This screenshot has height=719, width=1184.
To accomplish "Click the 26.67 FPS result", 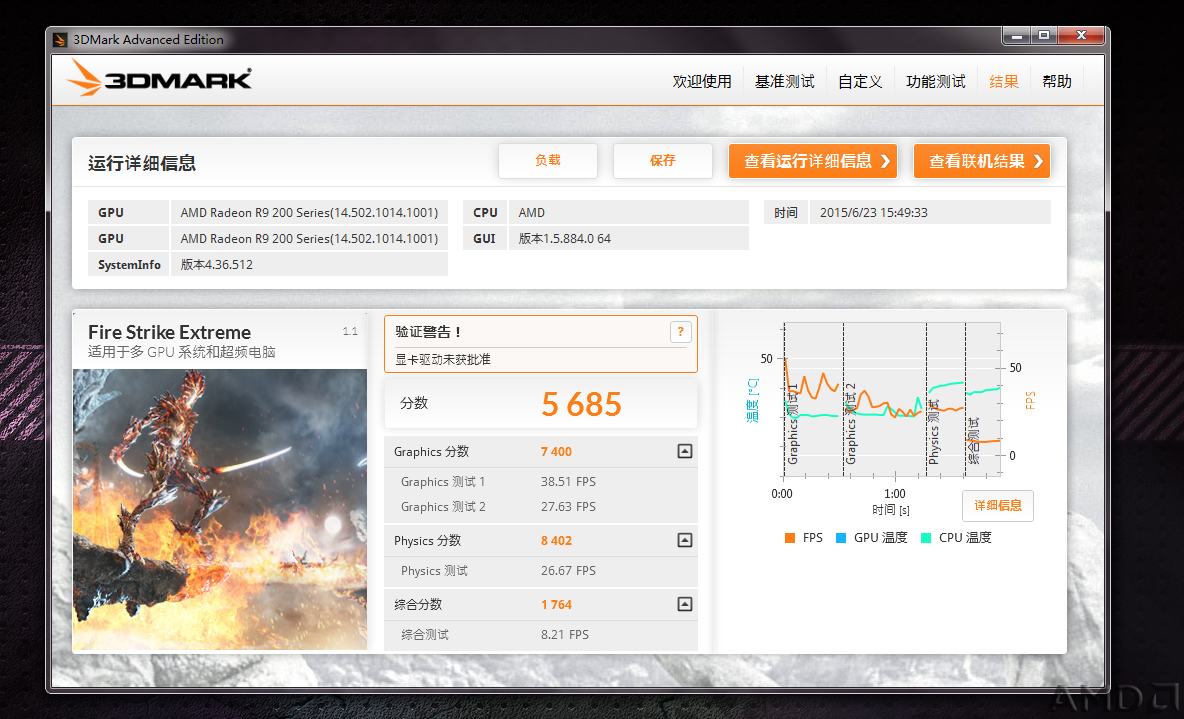I will click(x=568, y=571).
